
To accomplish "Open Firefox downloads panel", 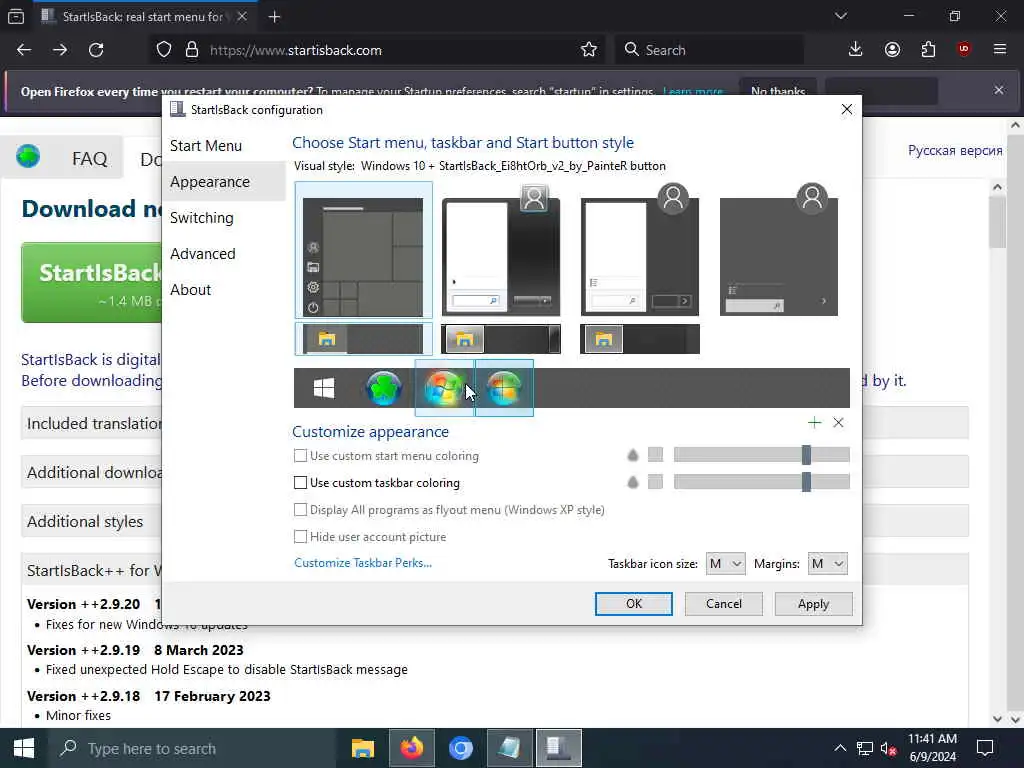I will [x=856, y=50].
